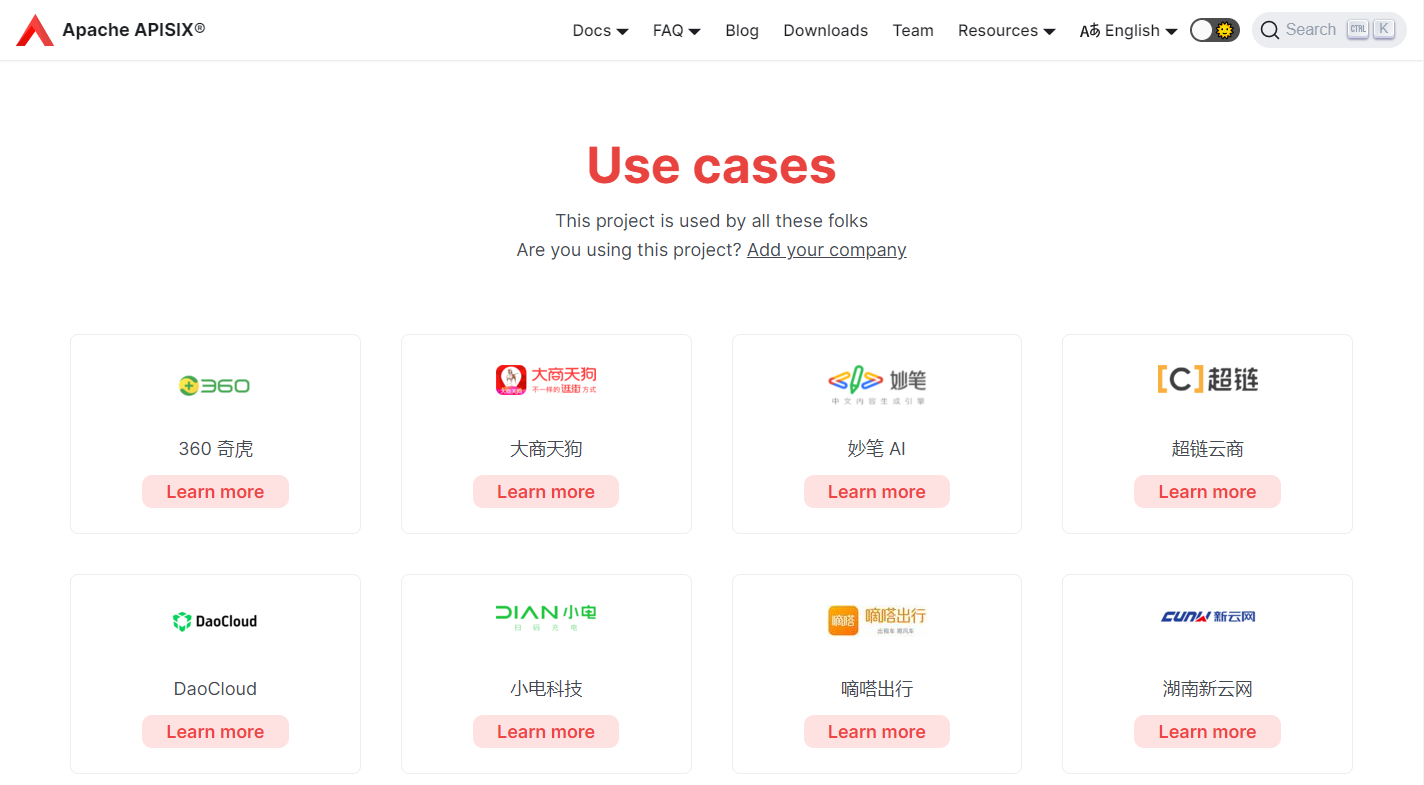Click the search magnifier icon

click(1270, 30)
